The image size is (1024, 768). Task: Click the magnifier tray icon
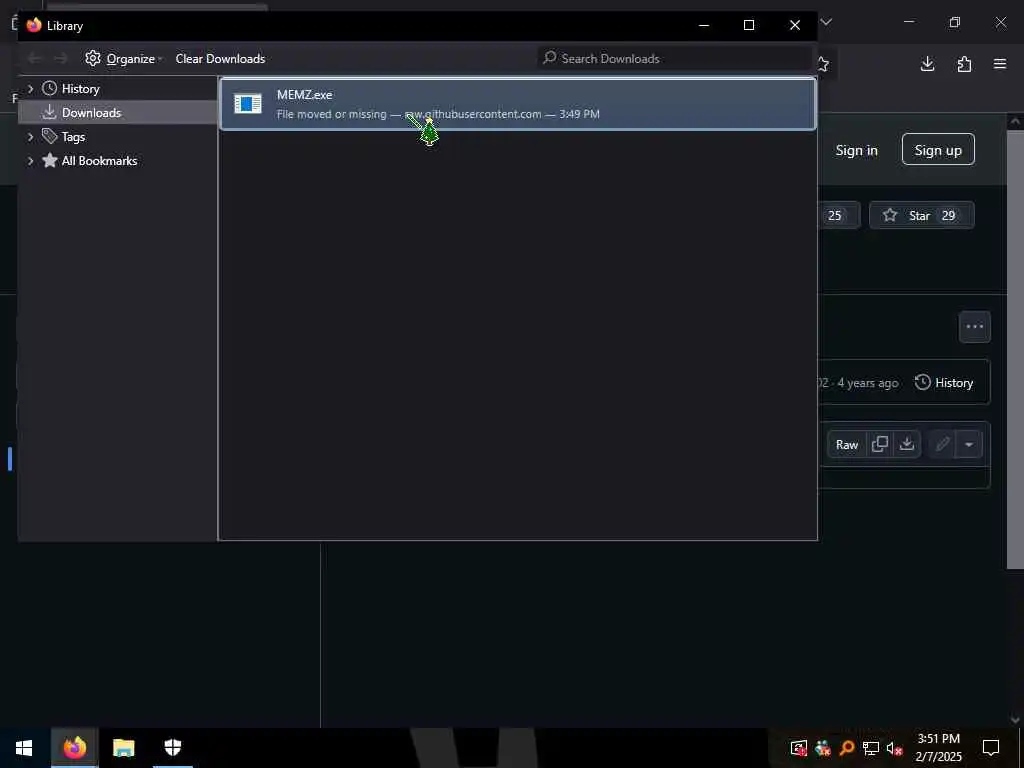click(x=846, y=748)
